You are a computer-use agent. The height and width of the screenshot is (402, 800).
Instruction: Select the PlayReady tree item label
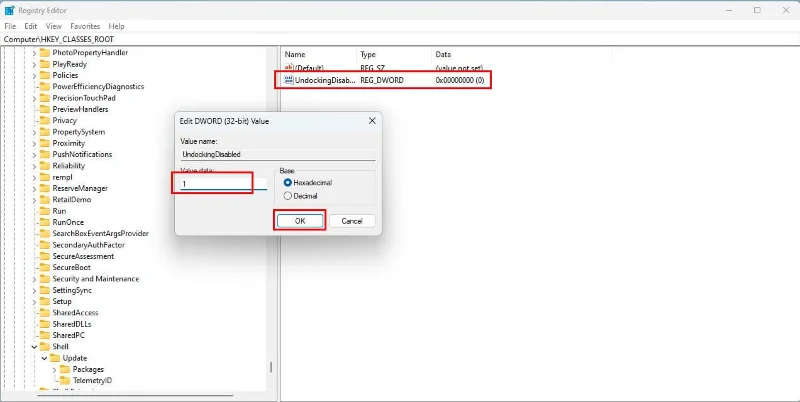(x=69, y=64)
